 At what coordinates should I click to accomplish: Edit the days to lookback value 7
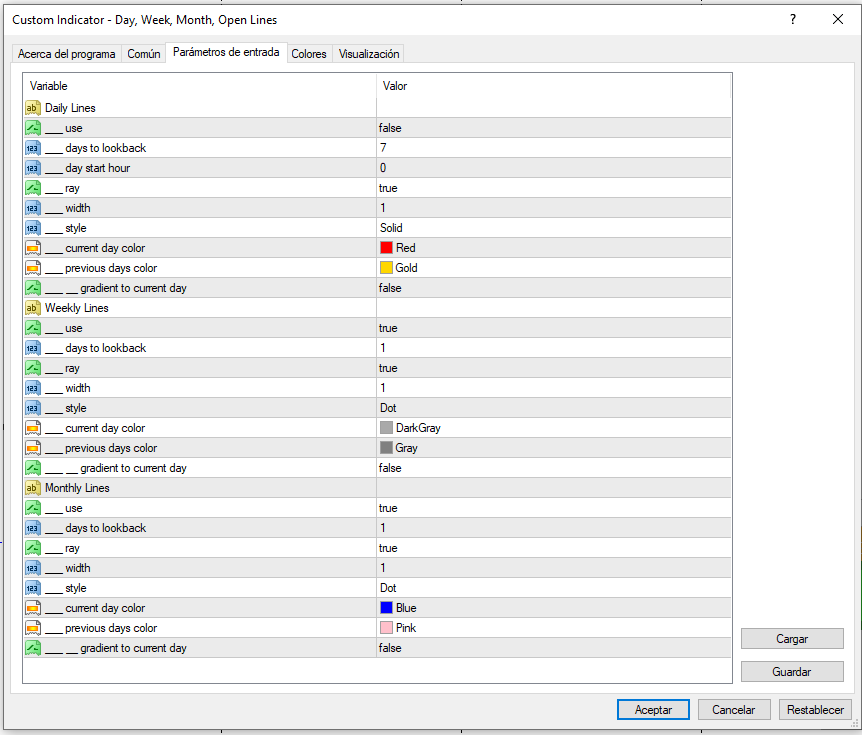(554, 148)
